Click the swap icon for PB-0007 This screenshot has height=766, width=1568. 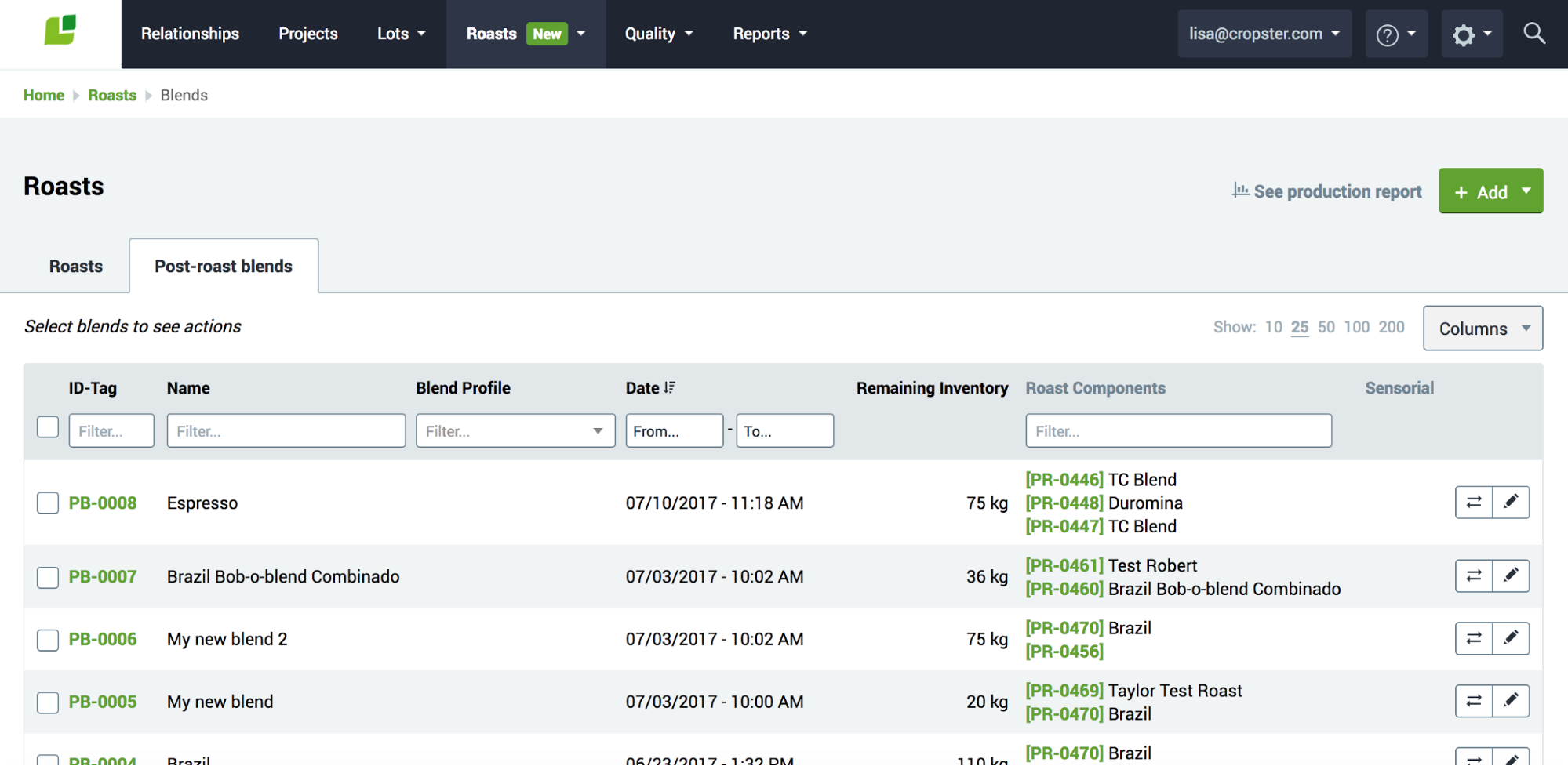1474,576
